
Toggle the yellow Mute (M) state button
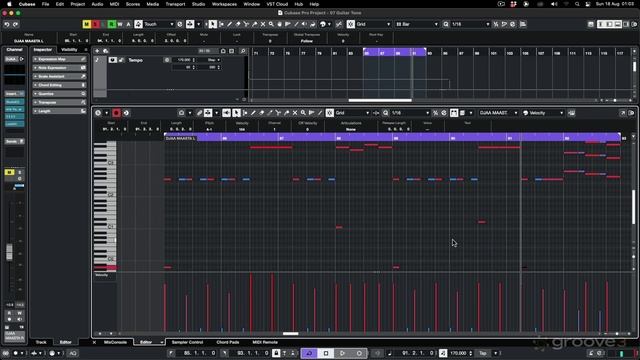[87, 24]
